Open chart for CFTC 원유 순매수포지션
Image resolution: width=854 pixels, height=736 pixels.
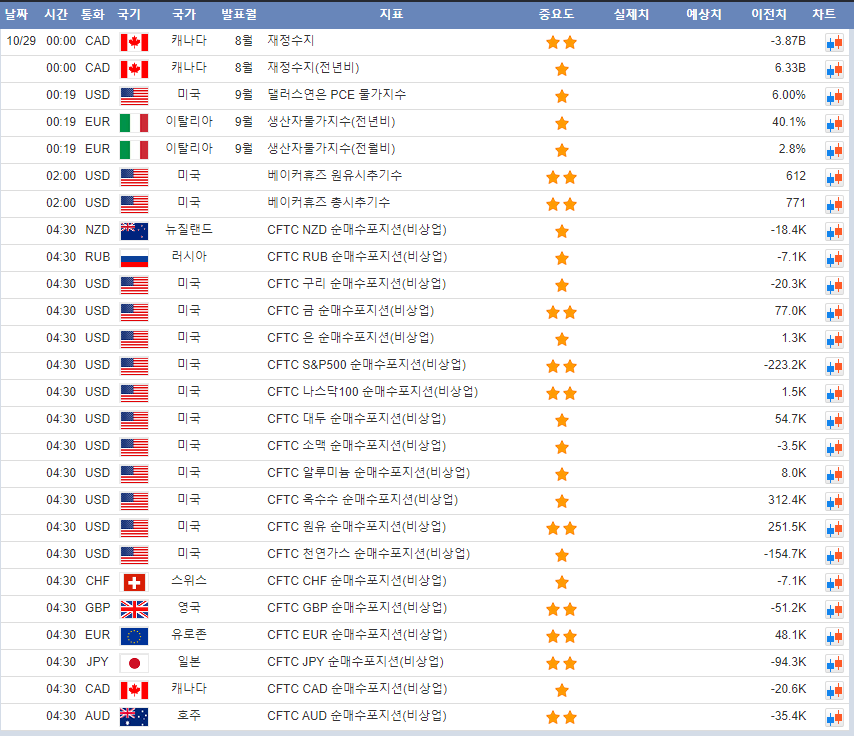click(833, 528)
